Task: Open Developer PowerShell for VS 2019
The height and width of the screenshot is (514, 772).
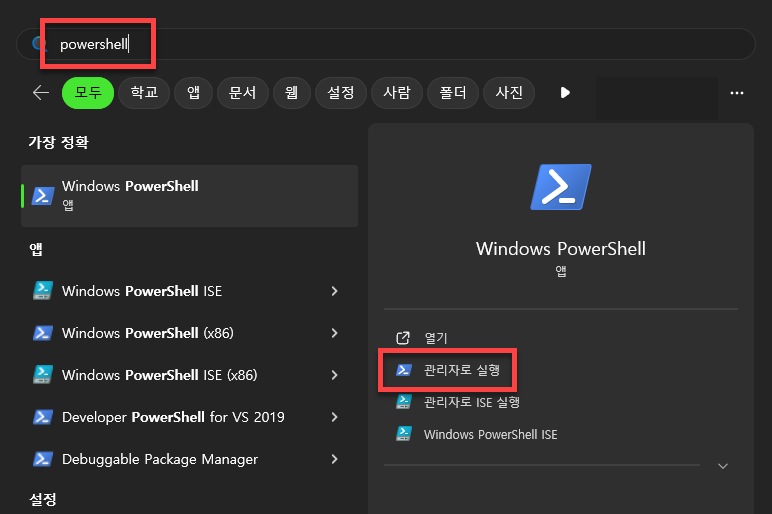Action: coord(190,418)
